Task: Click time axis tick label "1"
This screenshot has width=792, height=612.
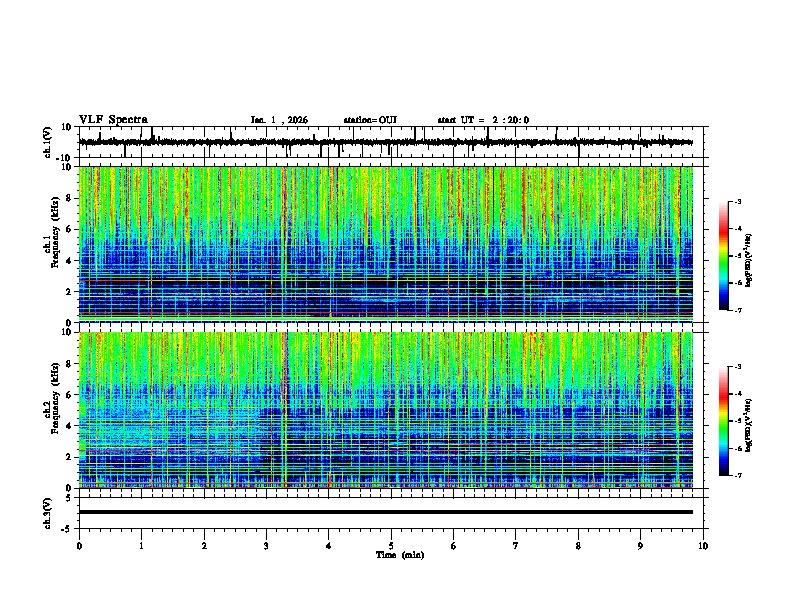Action: tap(141, 546)
